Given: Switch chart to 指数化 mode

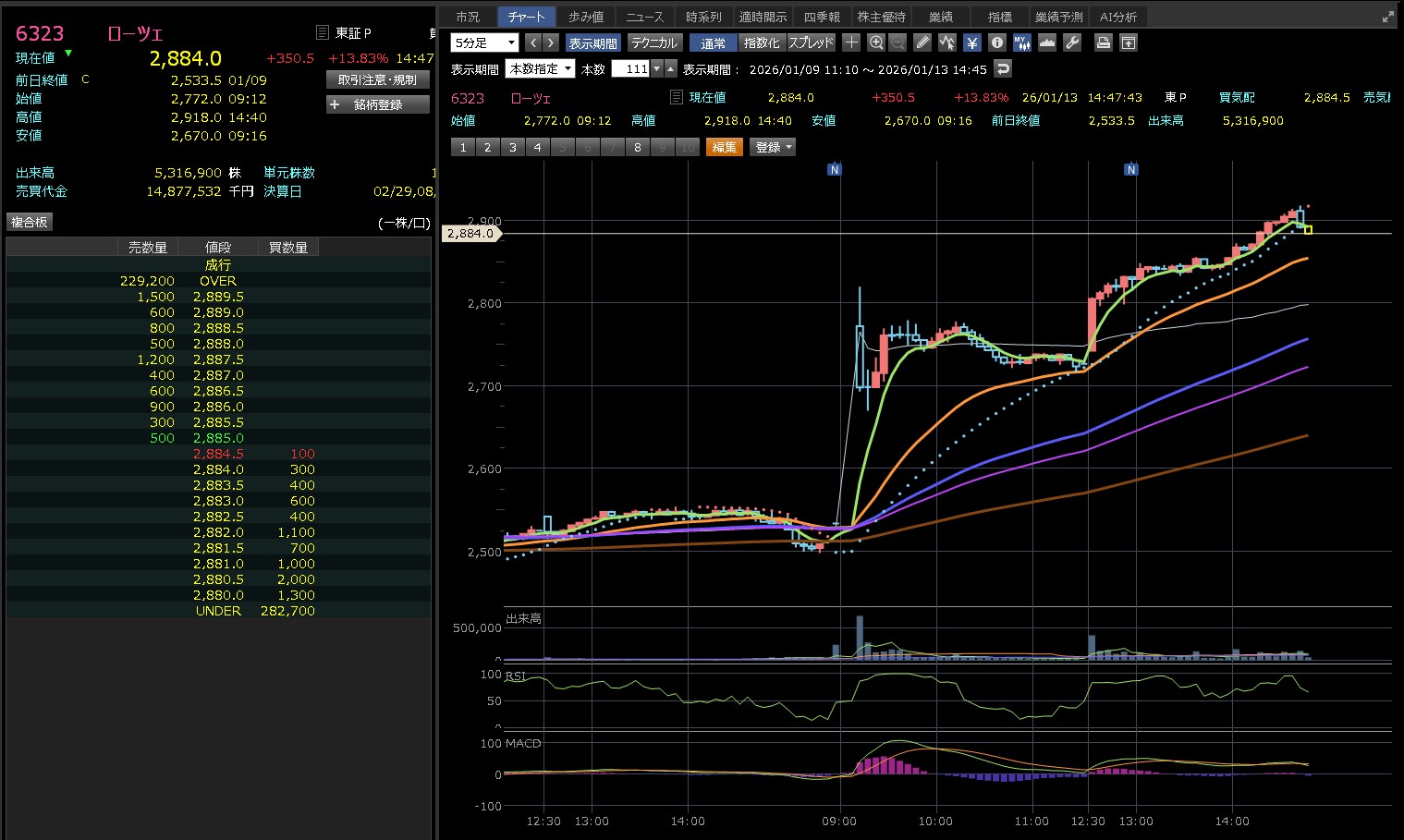Looking at the screenshot, I should (761, 43).
